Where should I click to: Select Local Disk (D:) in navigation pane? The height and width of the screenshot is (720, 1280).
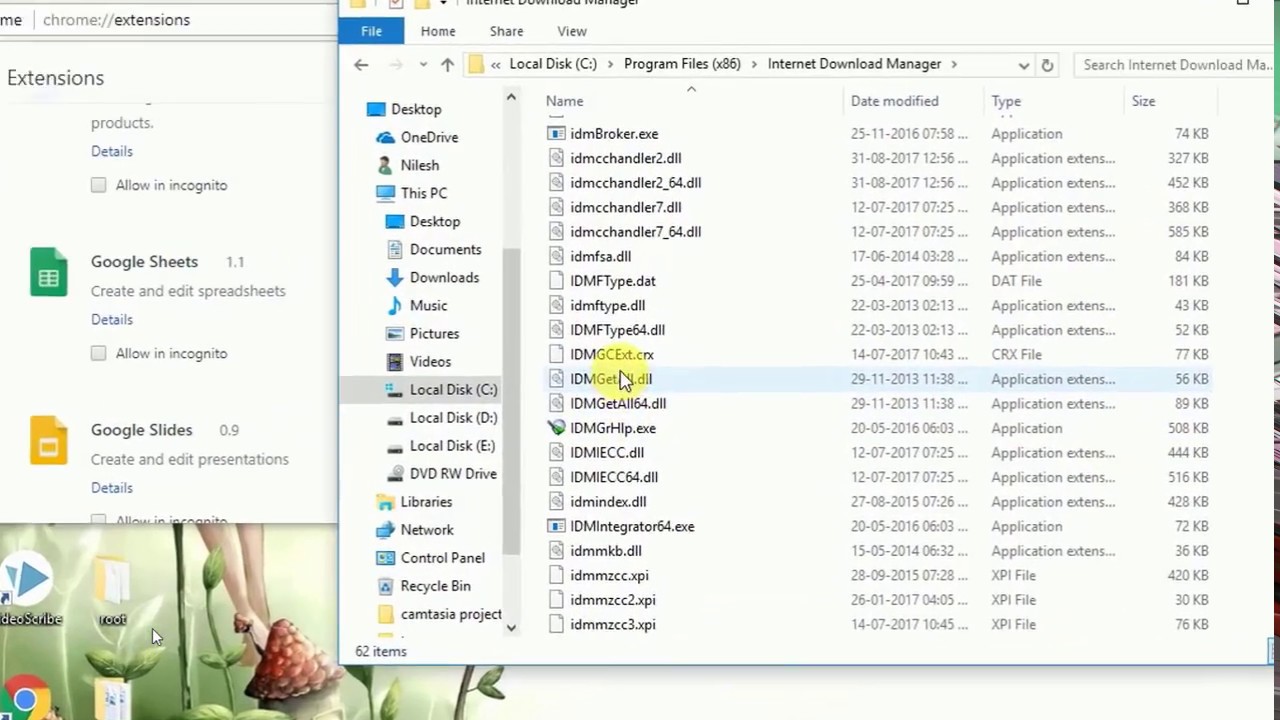pos(453,417)
